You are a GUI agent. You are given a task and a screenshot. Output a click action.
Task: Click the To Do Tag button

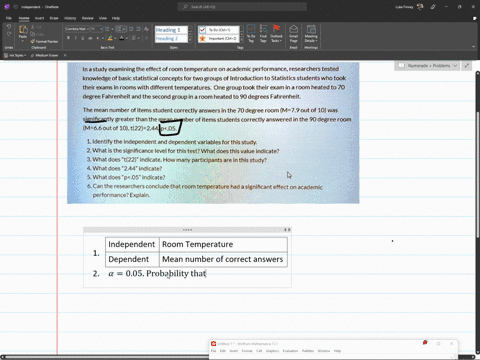(x=251, y=34)
